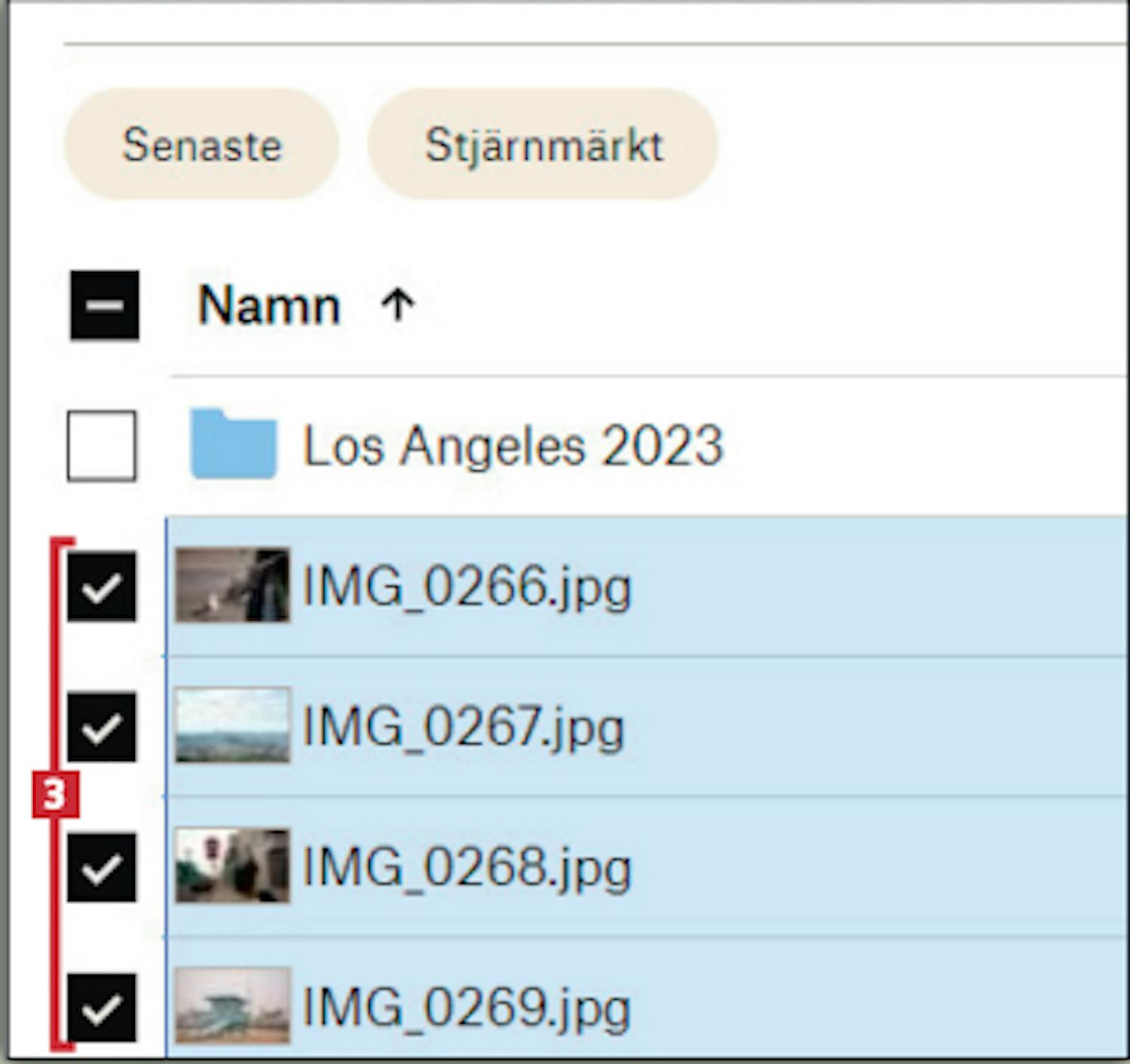Click the ascending sort arrow icon
Viewport: 1130px width, 1064px height.
398,306
